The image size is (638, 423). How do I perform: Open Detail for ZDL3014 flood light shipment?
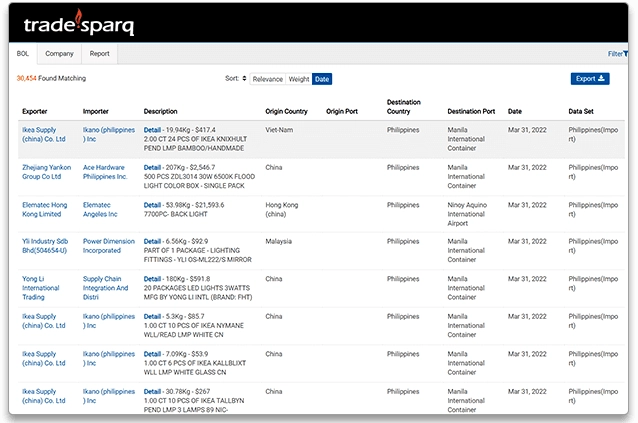(x=152, y=168)
